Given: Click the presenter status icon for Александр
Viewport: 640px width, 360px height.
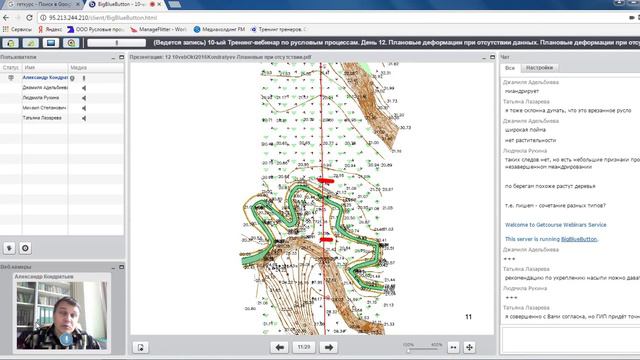Looking at the screenshot, I should (11, 78).
